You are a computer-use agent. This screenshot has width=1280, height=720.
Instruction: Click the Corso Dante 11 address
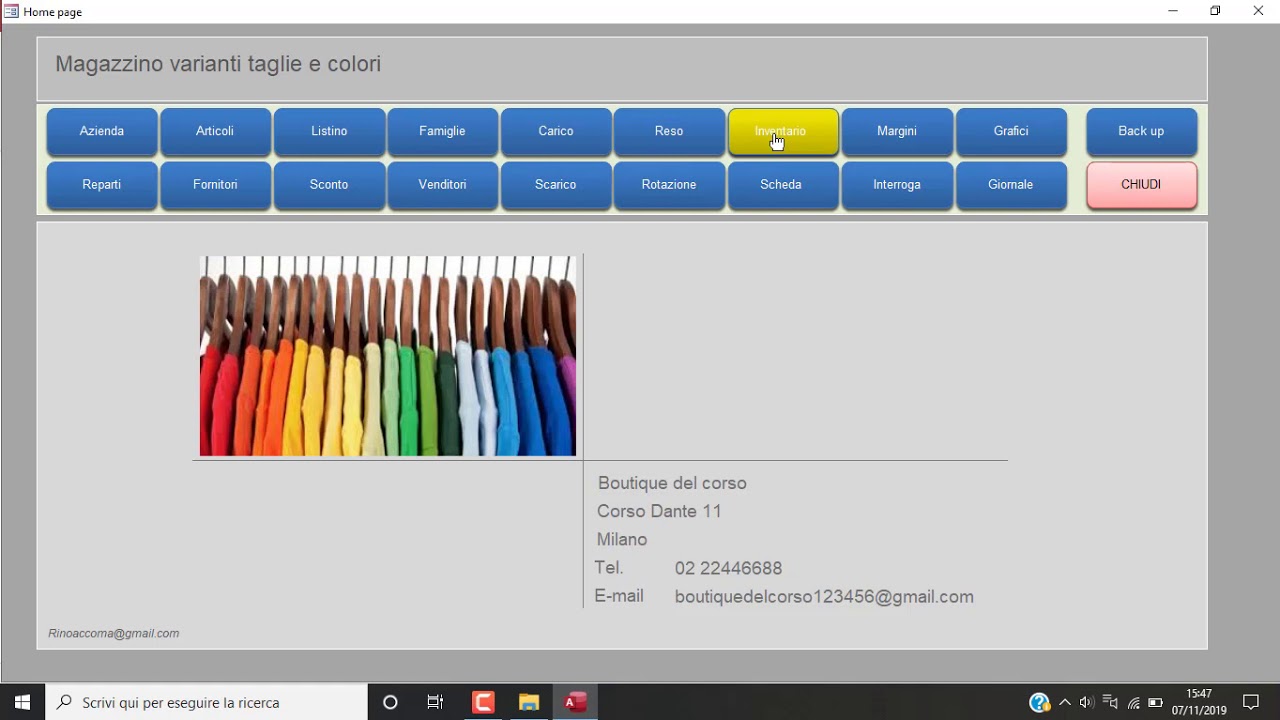[x=659, y=511]
